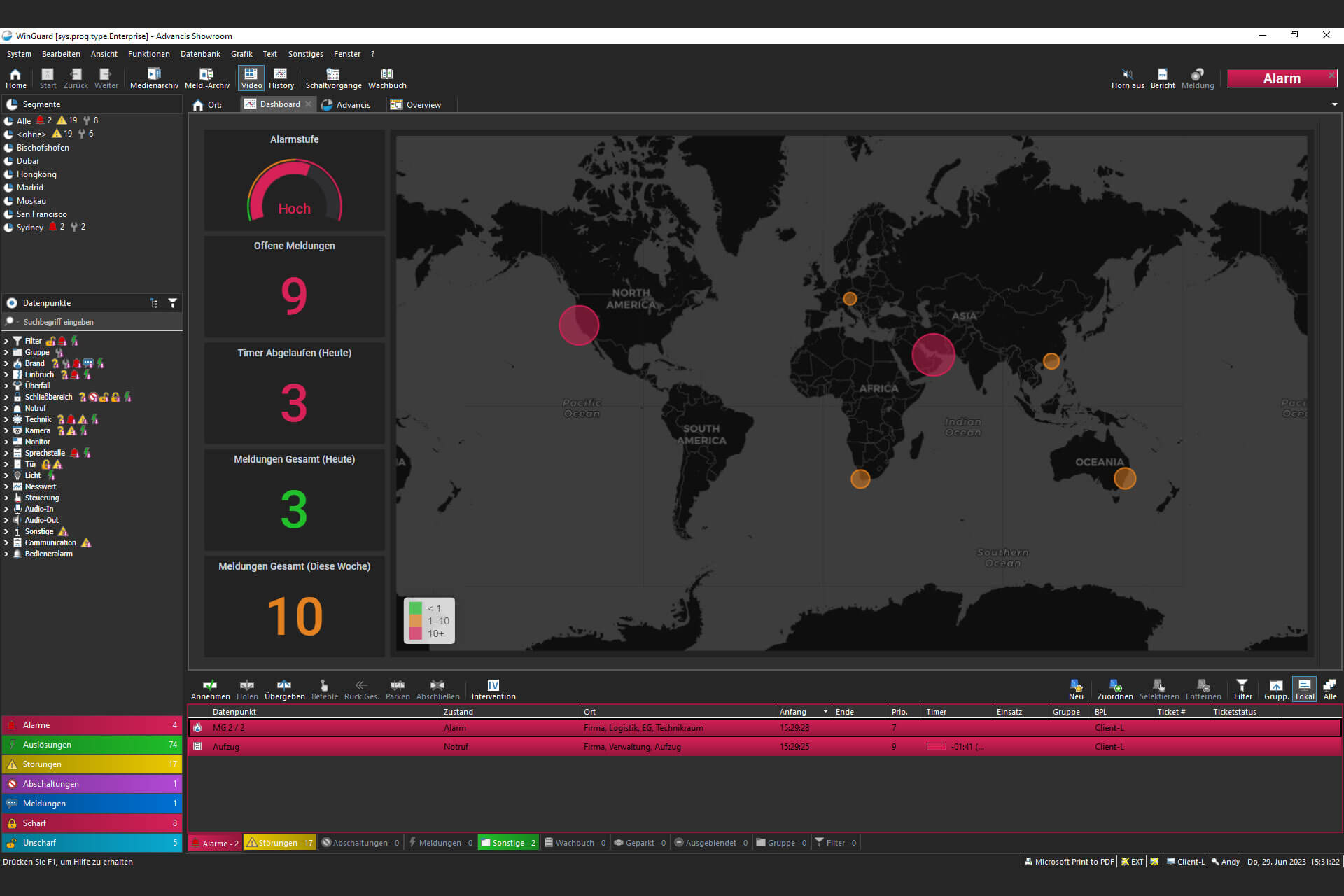Click the green Auslösungen category bar
This screenshot has width=1344, height=896.
(92, 745)
